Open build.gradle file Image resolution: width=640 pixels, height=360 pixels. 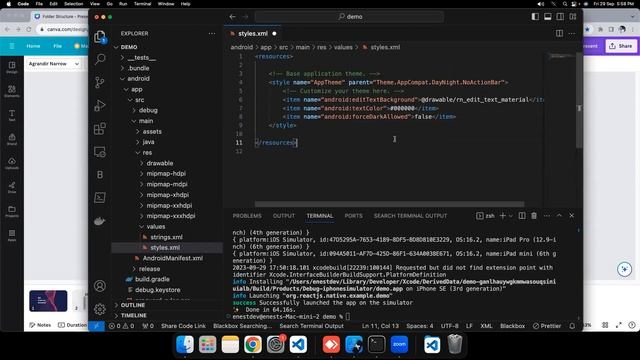[x=152, y=279]
